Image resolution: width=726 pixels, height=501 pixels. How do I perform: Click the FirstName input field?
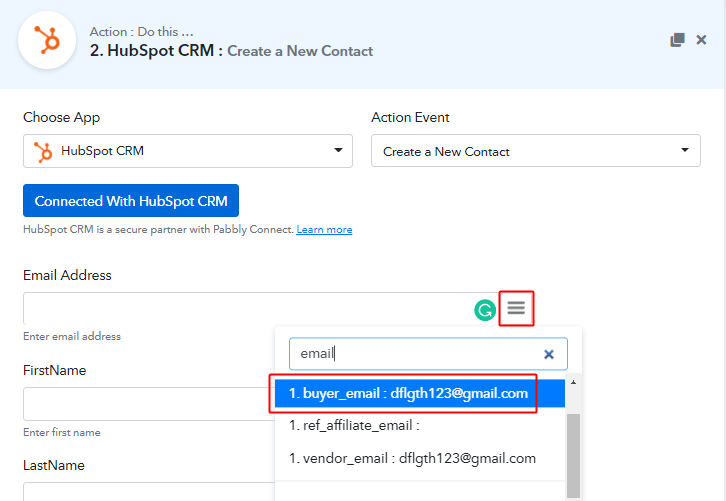[149, 404]
